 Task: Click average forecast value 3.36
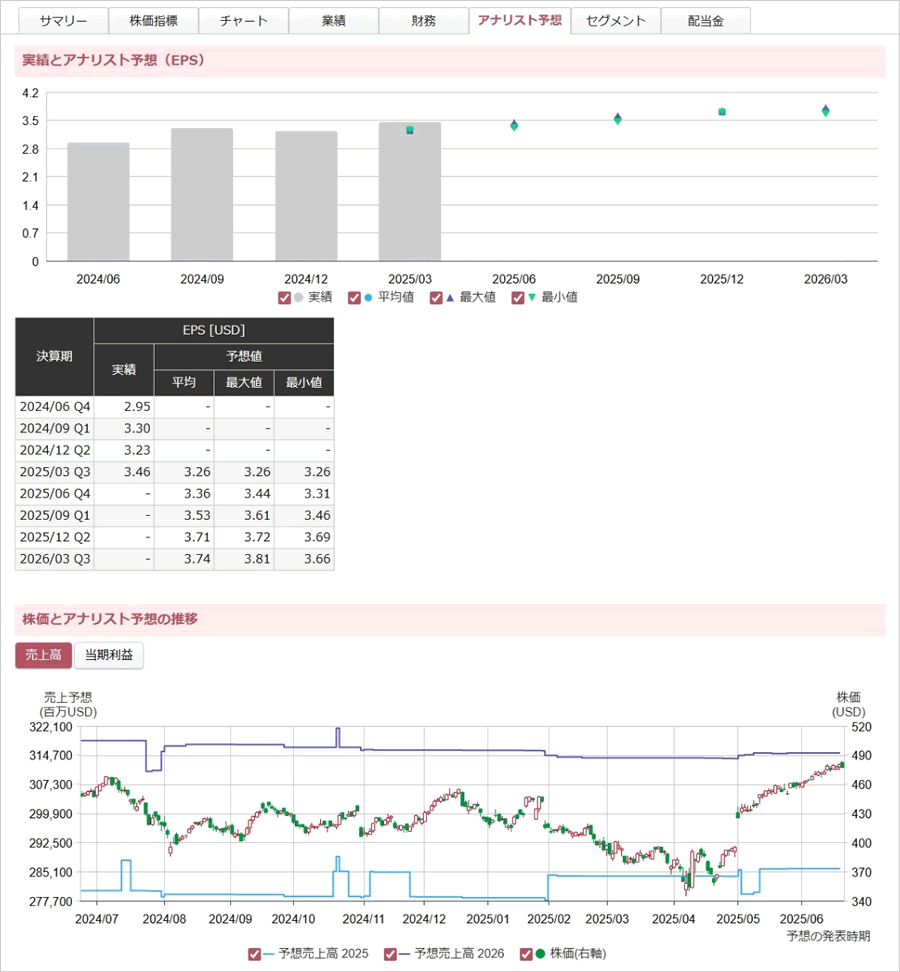[x=197, y=493]
